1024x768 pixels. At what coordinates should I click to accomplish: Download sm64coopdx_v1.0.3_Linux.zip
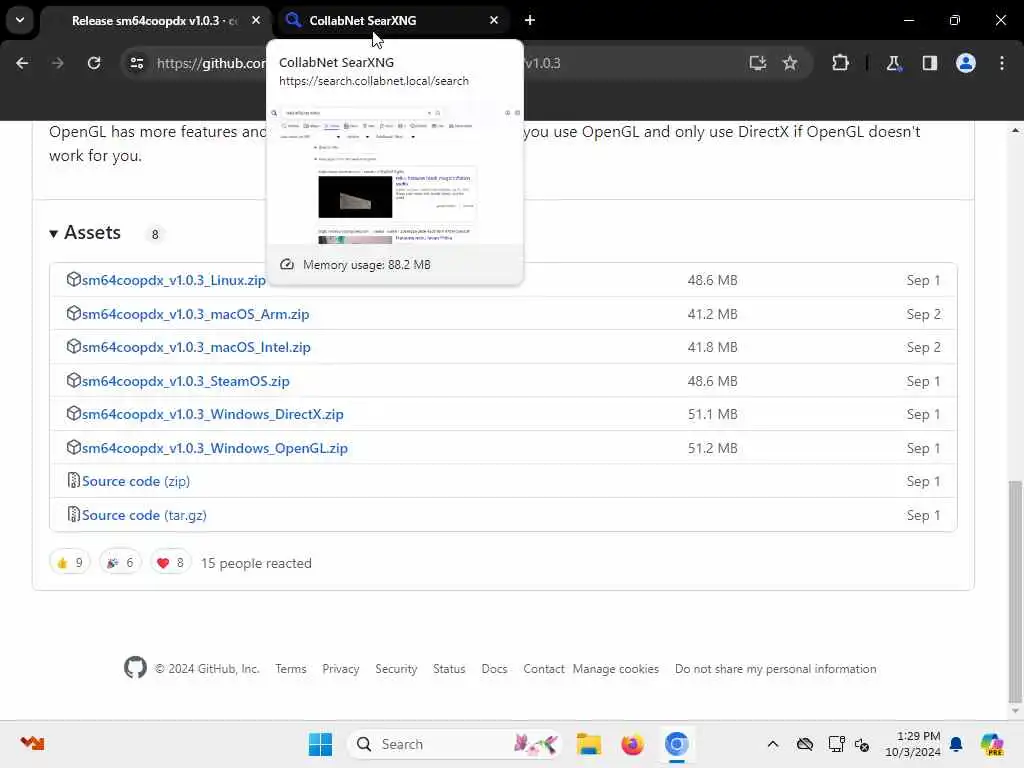(173, 280)
